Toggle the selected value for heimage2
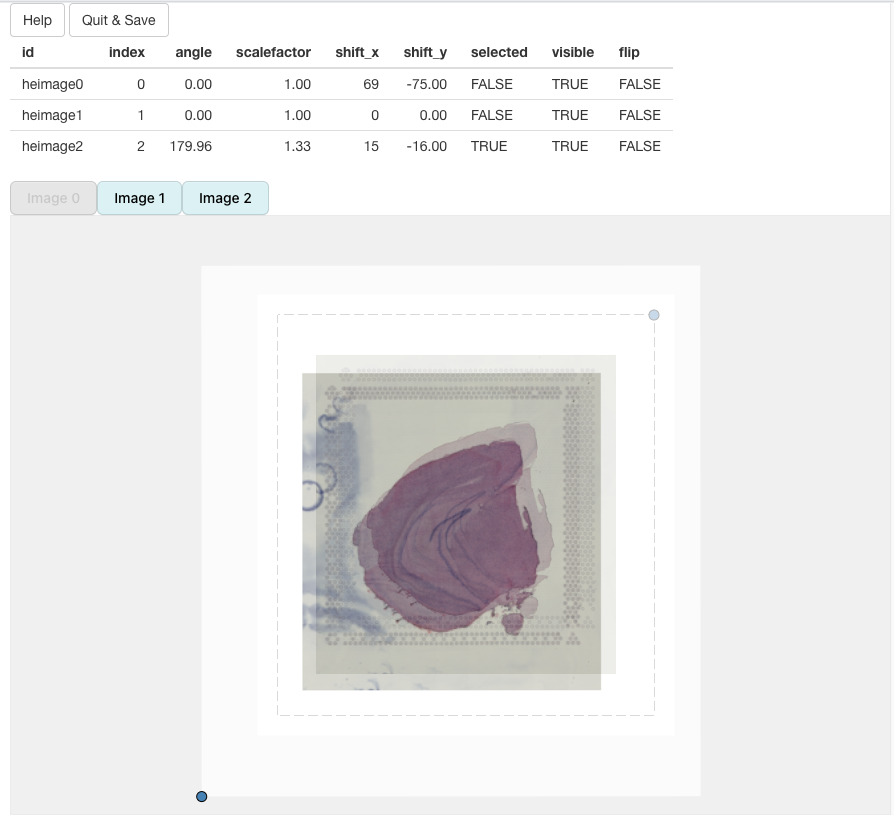Viewport: 894px width, 815px height. click(x=489, y=146)
